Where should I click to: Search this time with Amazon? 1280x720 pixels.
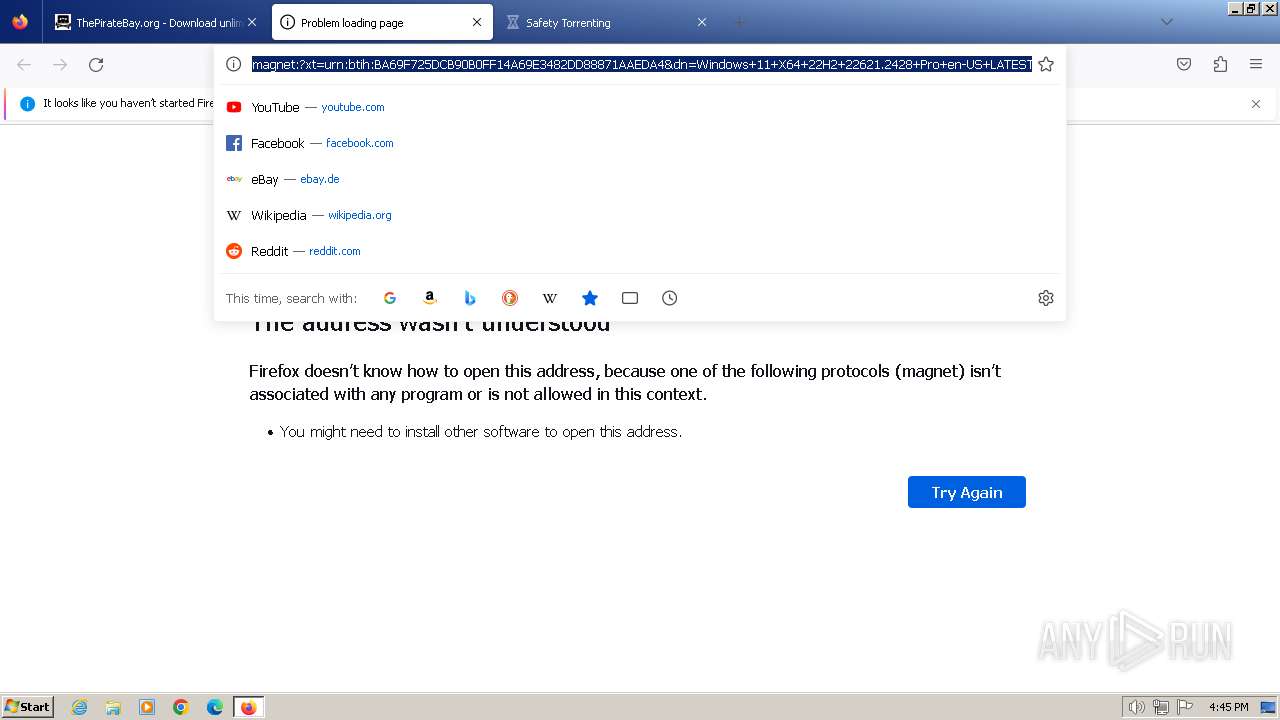430,298
